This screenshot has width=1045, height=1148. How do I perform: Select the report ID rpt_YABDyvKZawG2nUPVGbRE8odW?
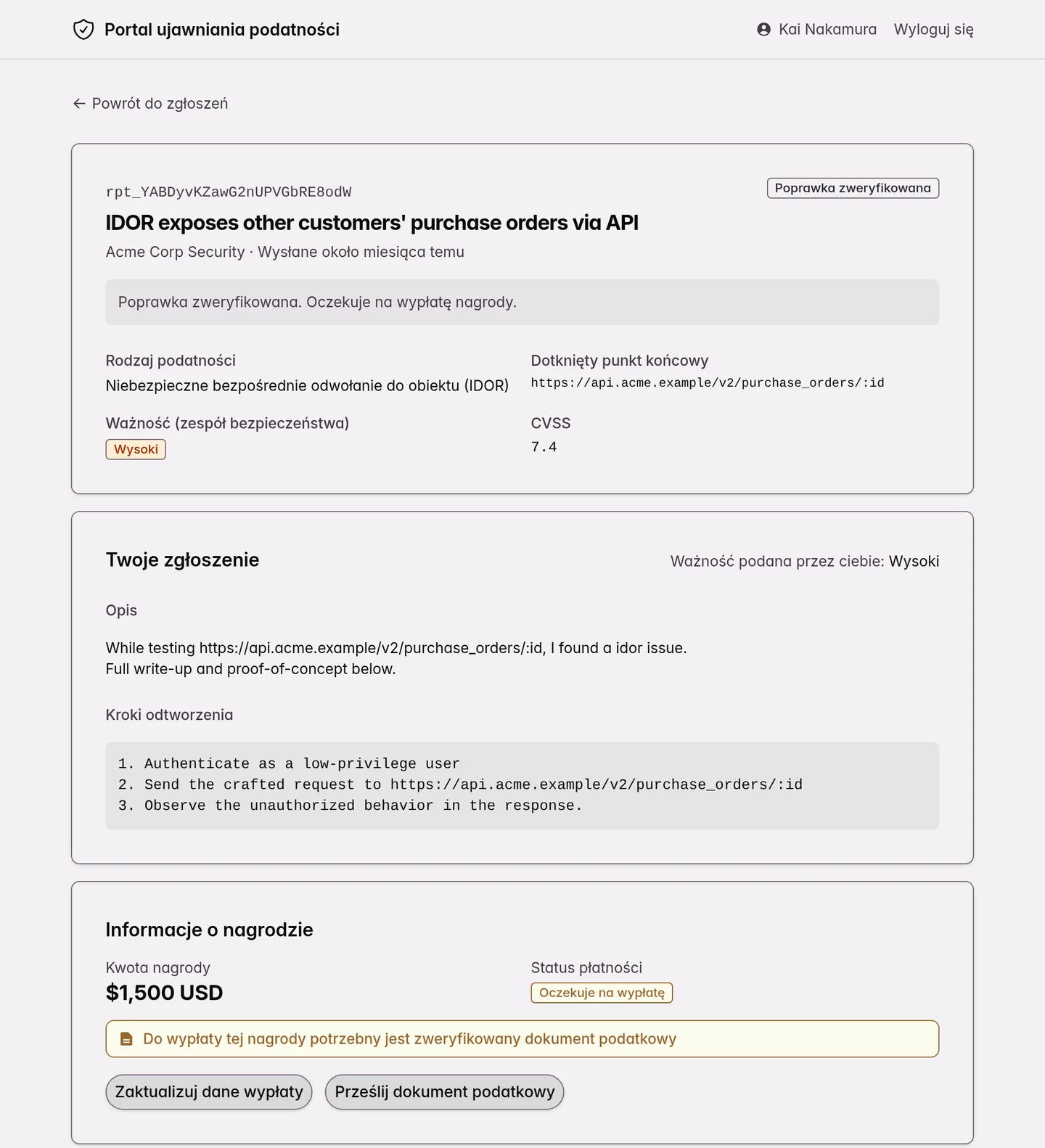click(229, 192)
